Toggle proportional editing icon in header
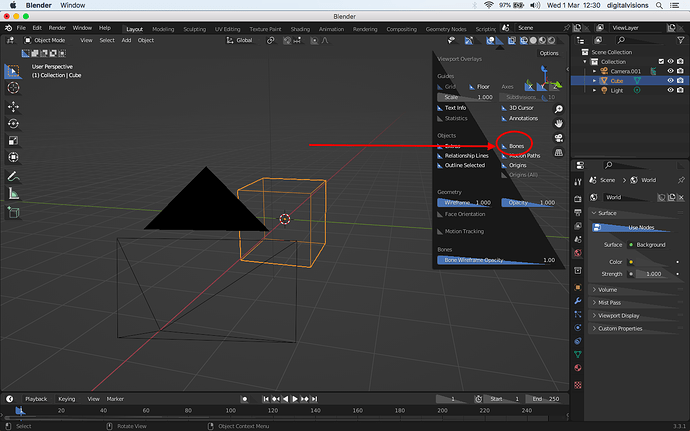The height and width of the screenshot is (431, 690). pos(314,41)
